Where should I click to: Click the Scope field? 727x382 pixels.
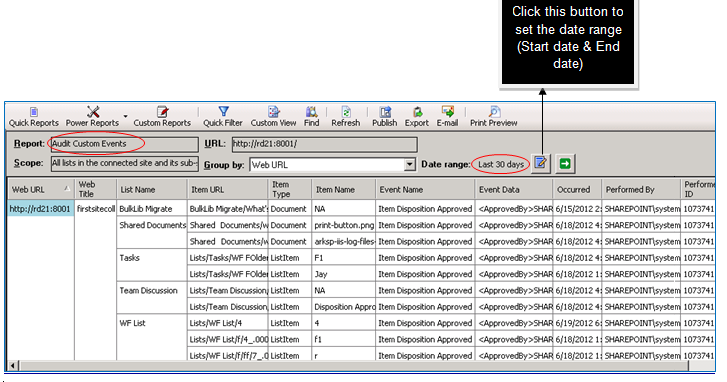pos(125,164)
